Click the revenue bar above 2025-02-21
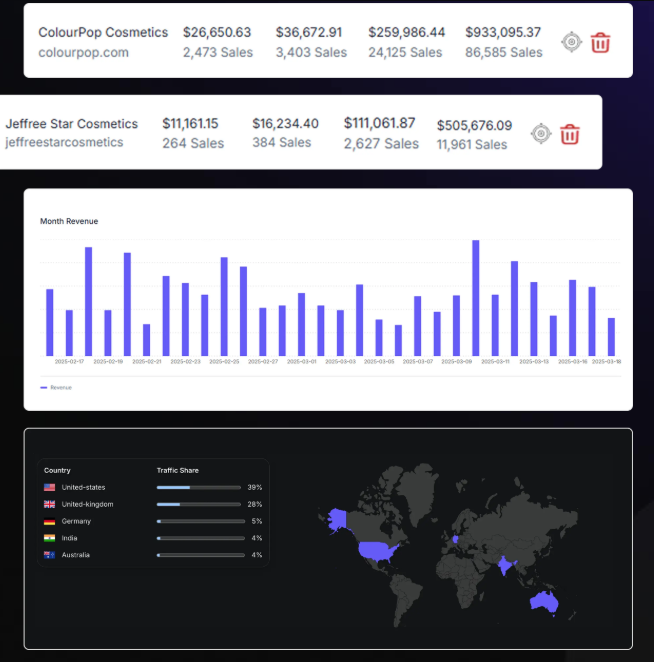This screenshot has height=662, width=654. coord(147,340)
